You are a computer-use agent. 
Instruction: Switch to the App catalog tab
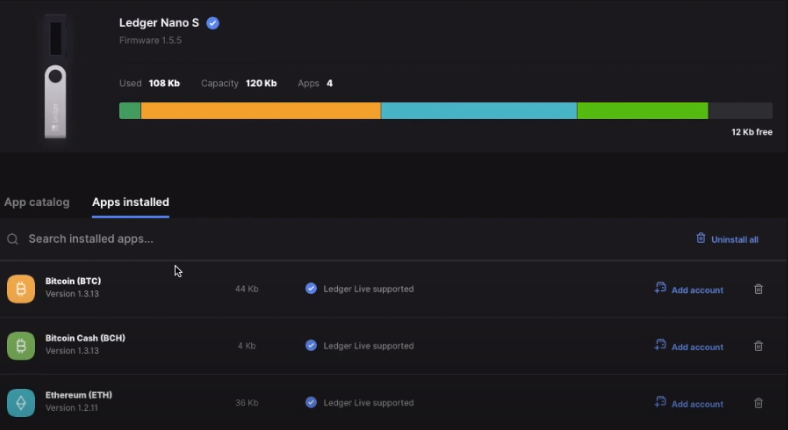click(x=37, y=202)
